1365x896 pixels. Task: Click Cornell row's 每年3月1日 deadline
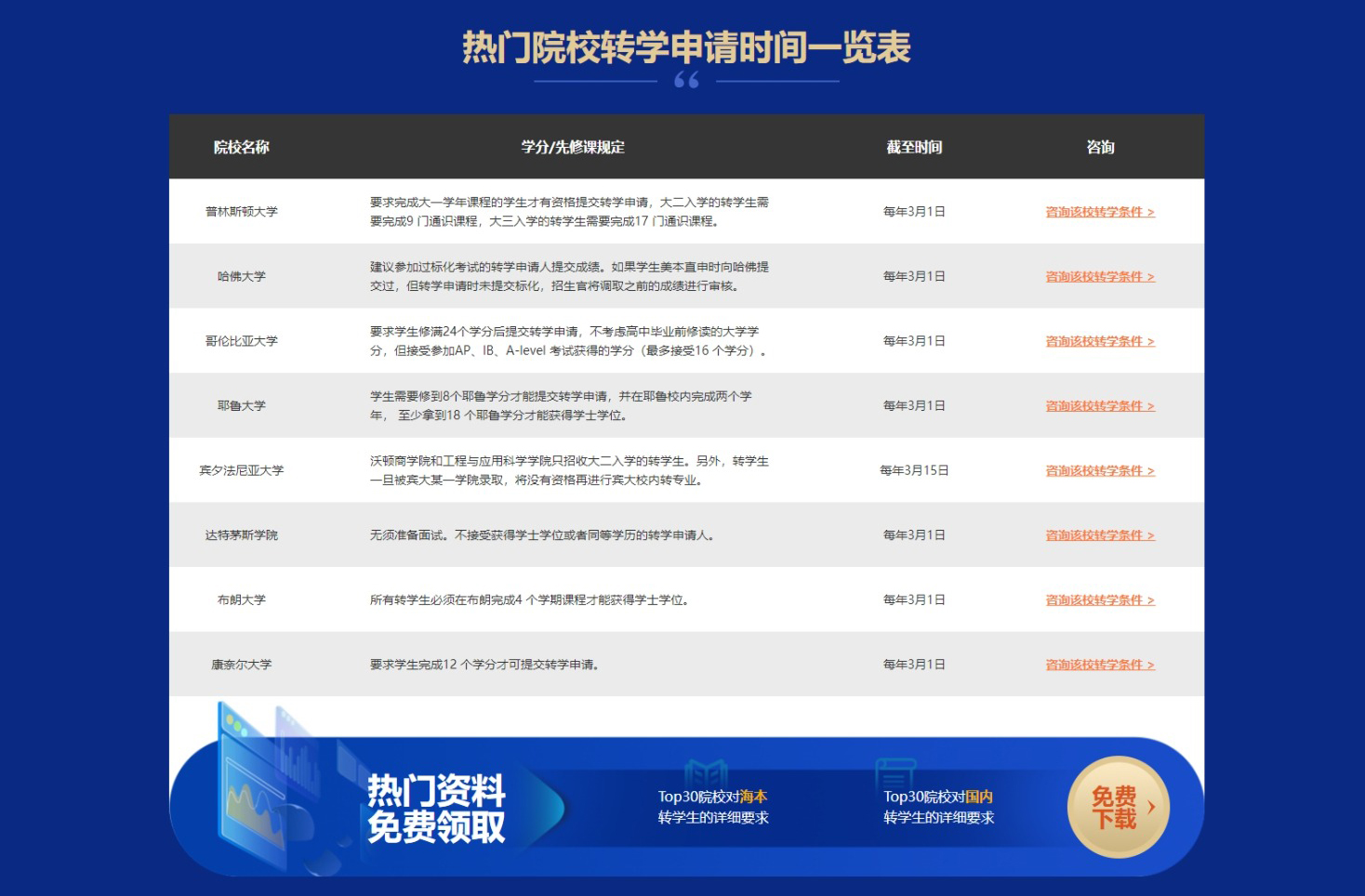(x=914, y=665)
